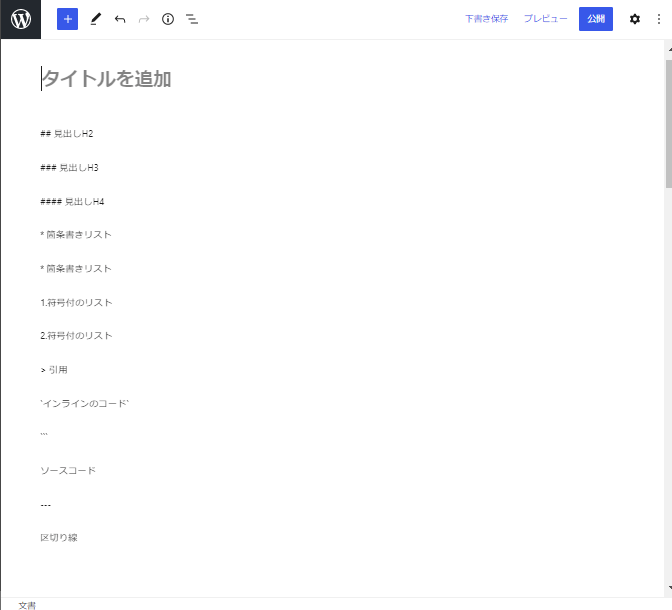
Task: Select the '2.符号付のリスト' line
Action: pyautogui.click(x=76, y=336)
